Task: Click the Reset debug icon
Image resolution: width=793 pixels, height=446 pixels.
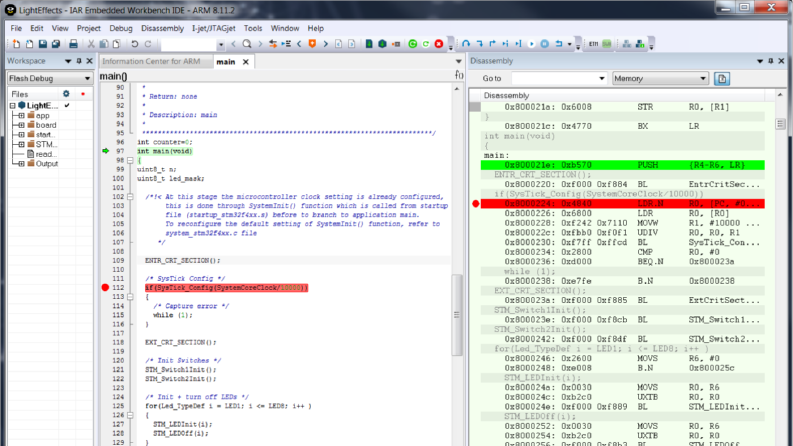Action: [x=558, y=44]
